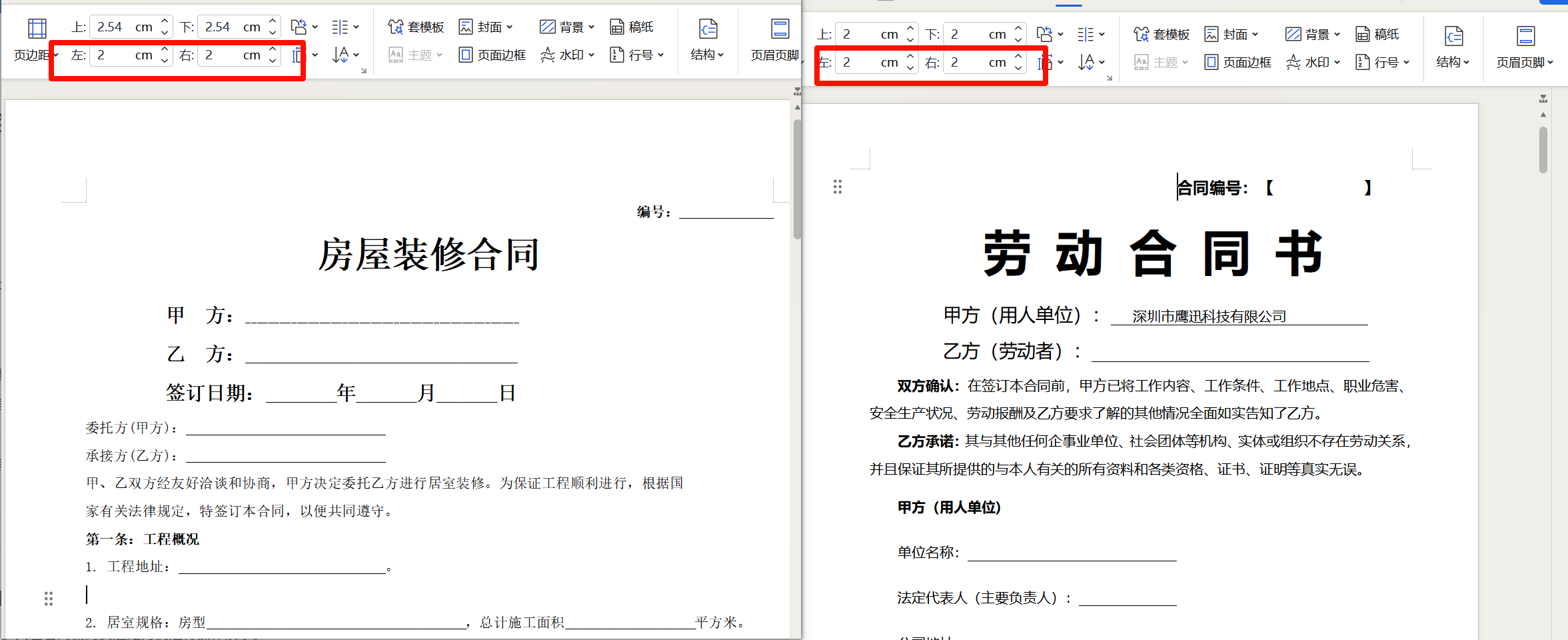
Task: Click the title 劳动合同书
Action: click(x=1153, y=253)
